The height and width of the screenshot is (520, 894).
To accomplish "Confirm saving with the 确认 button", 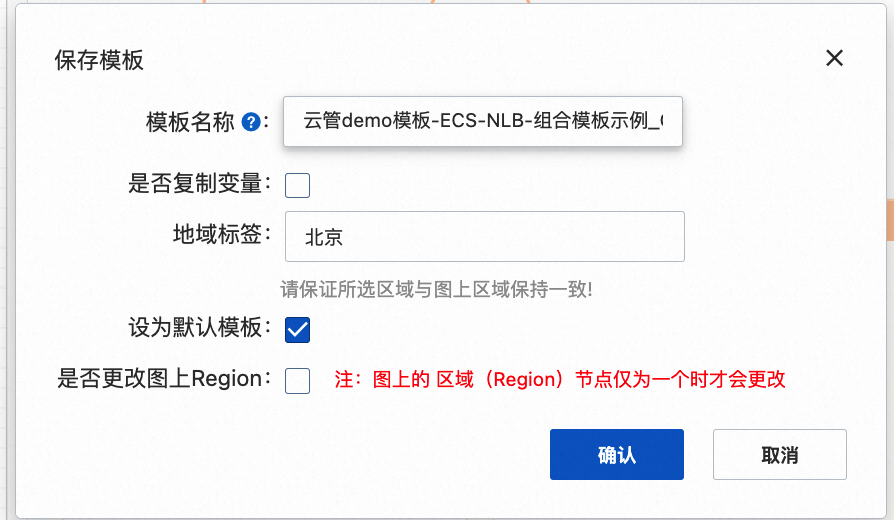I will click(x=616, y=454).
